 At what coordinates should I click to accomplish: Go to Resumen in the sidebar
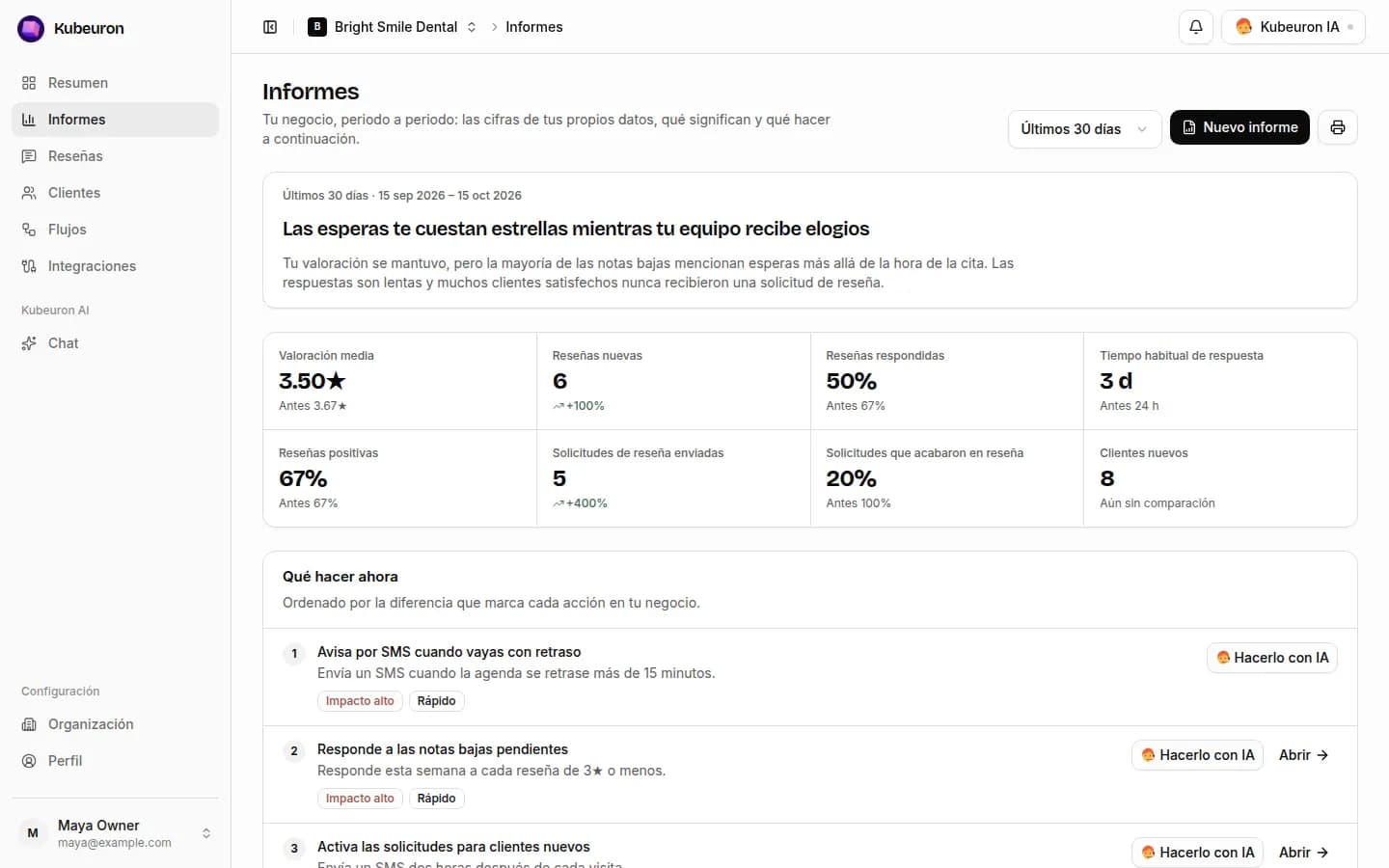tap(116, 83)
